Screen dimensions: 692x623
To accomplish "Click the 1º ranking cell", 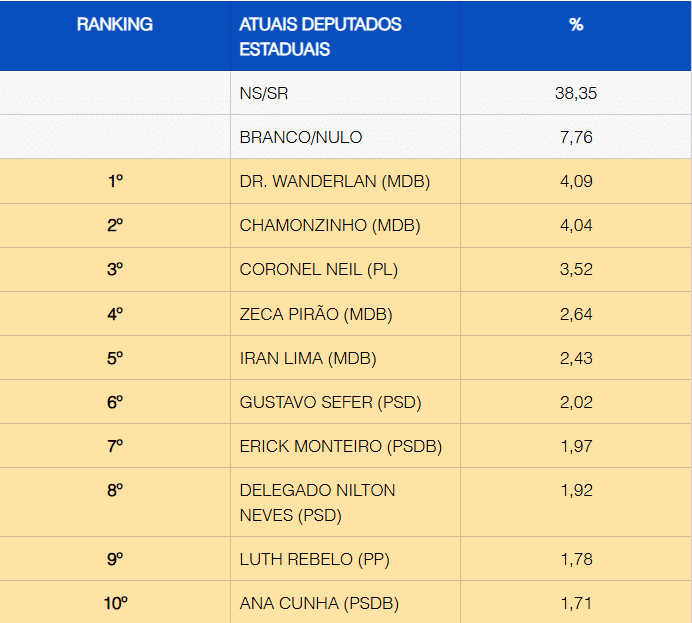I will pyautogui.click(x=115, y=182).
